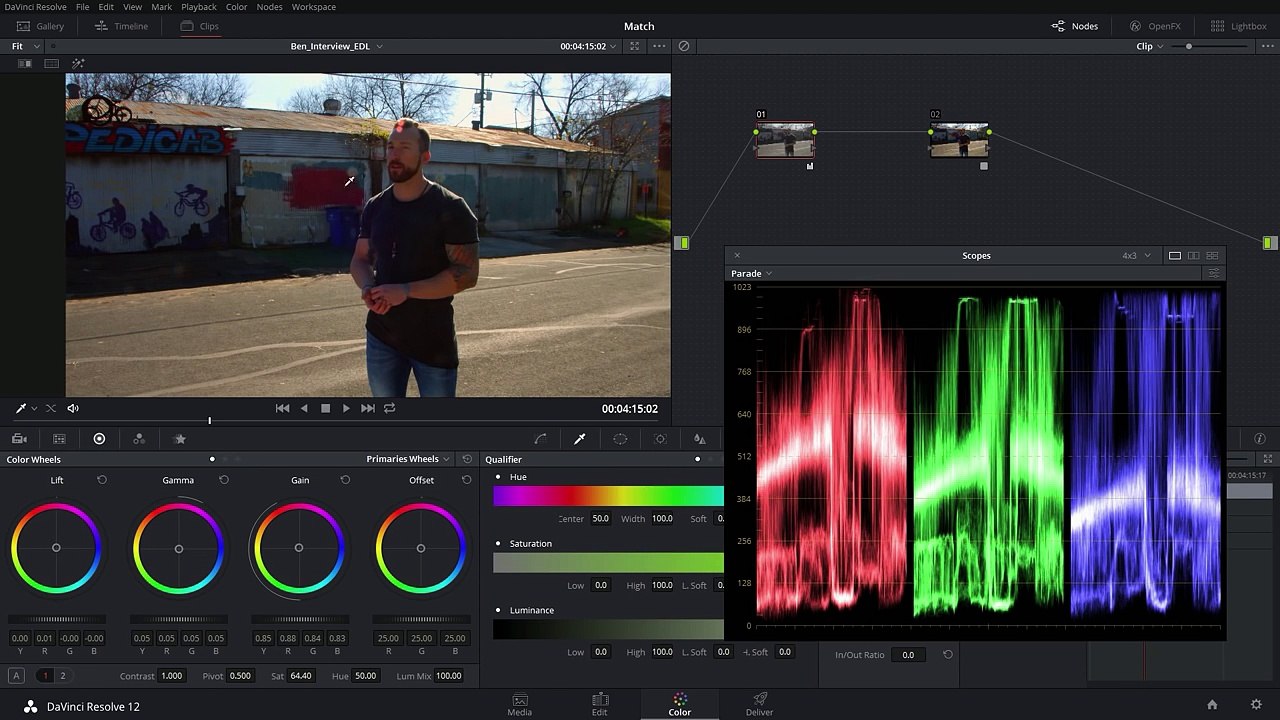
Task: Open the Curves palette icon
Action: coord(540,439)
